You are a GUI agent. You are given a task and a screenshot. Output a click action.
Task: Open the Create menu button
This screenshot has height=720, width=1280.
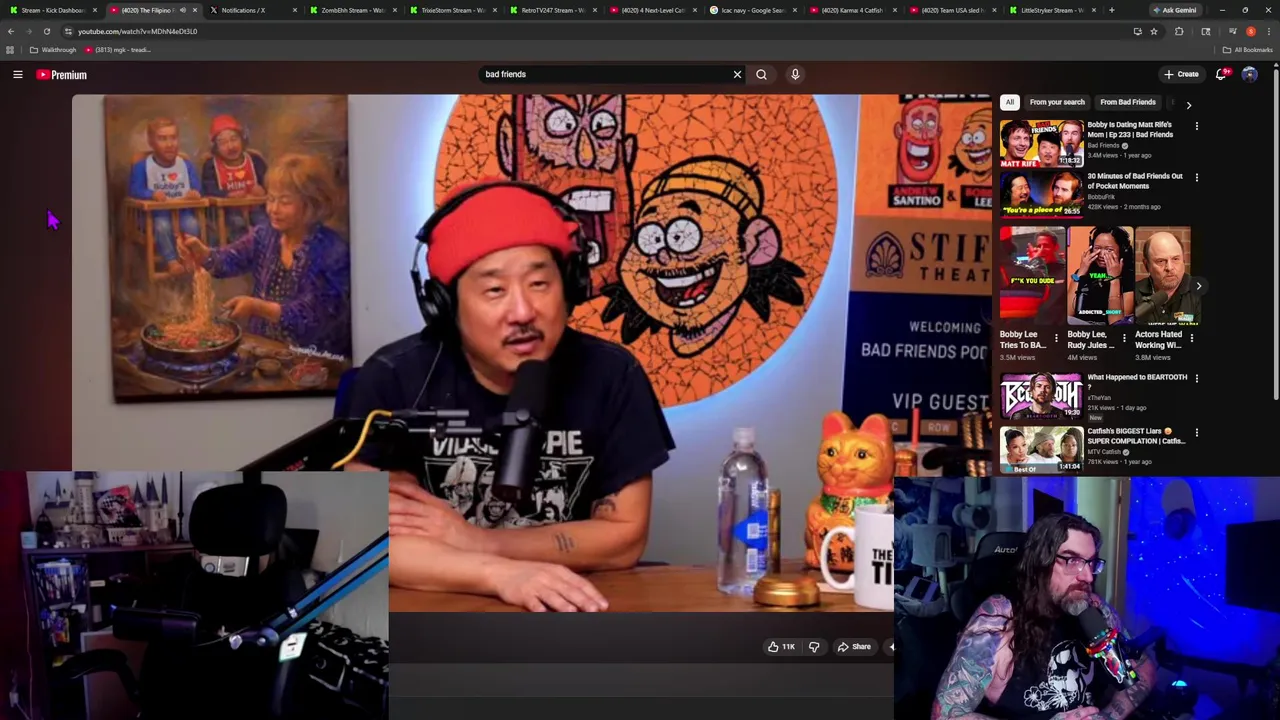[x=1181, y=74]
